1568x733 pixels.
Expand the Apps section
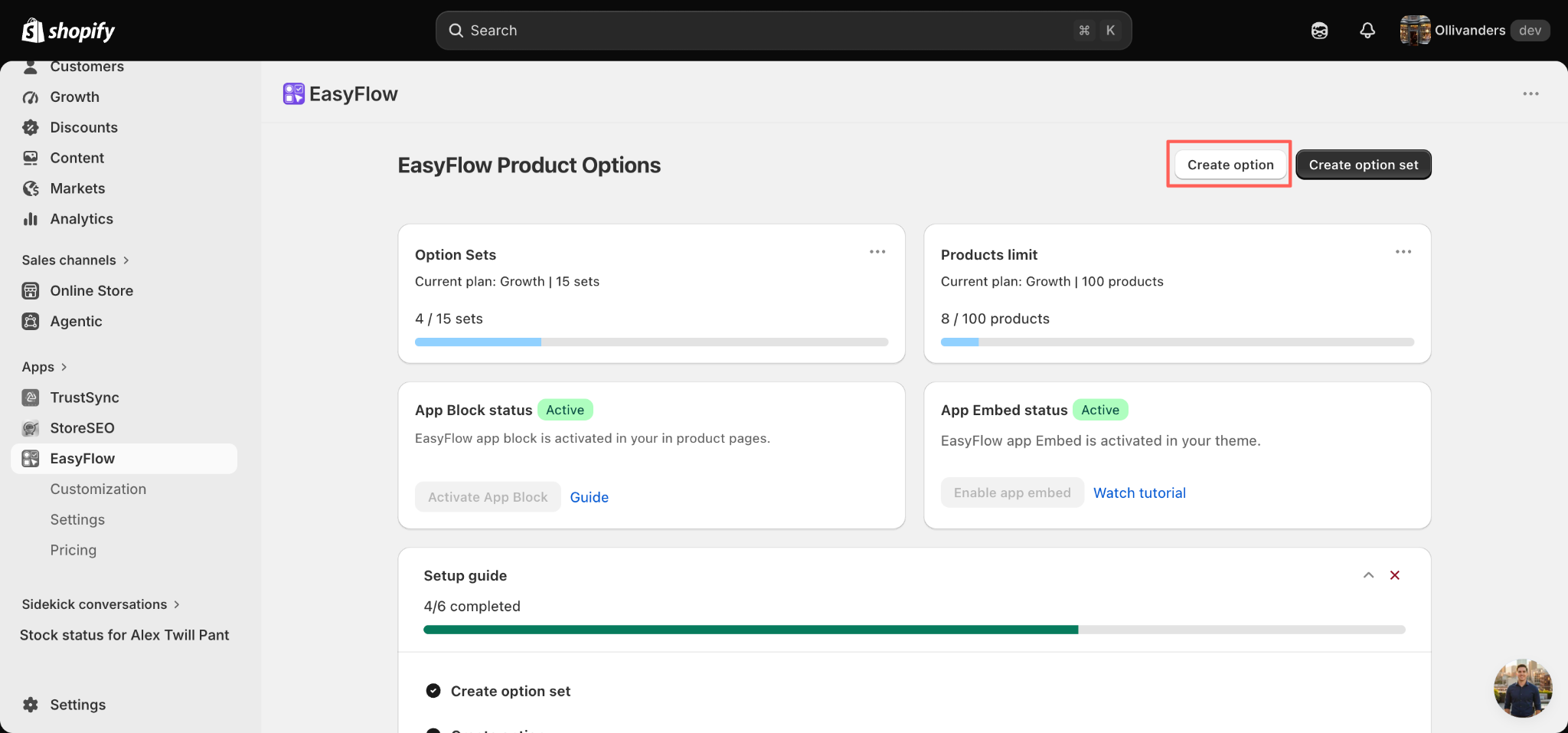pos(44,367)
